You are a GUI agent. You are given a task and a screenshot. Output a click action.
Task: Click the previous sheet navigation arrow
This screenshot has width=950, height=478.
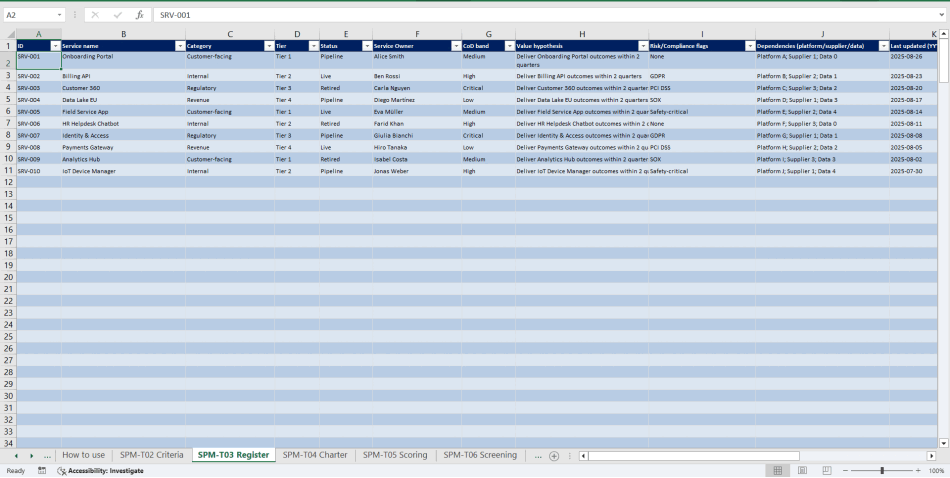coord(16,456)
